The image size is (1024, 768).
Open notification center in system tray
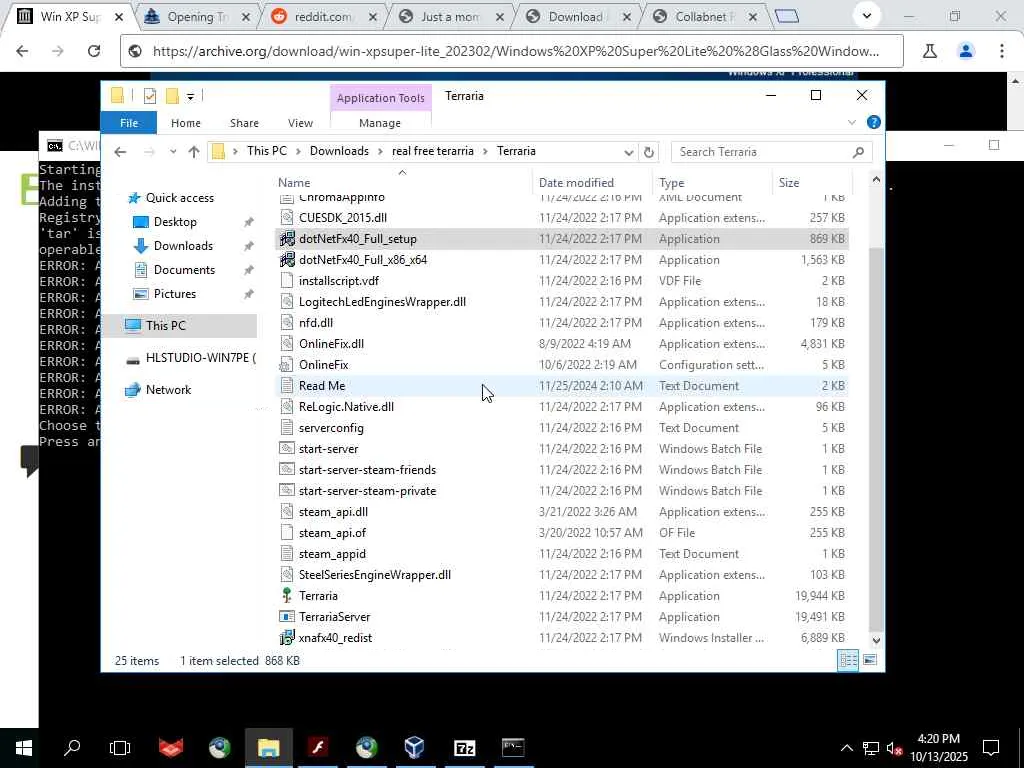[x=991, y=748]
